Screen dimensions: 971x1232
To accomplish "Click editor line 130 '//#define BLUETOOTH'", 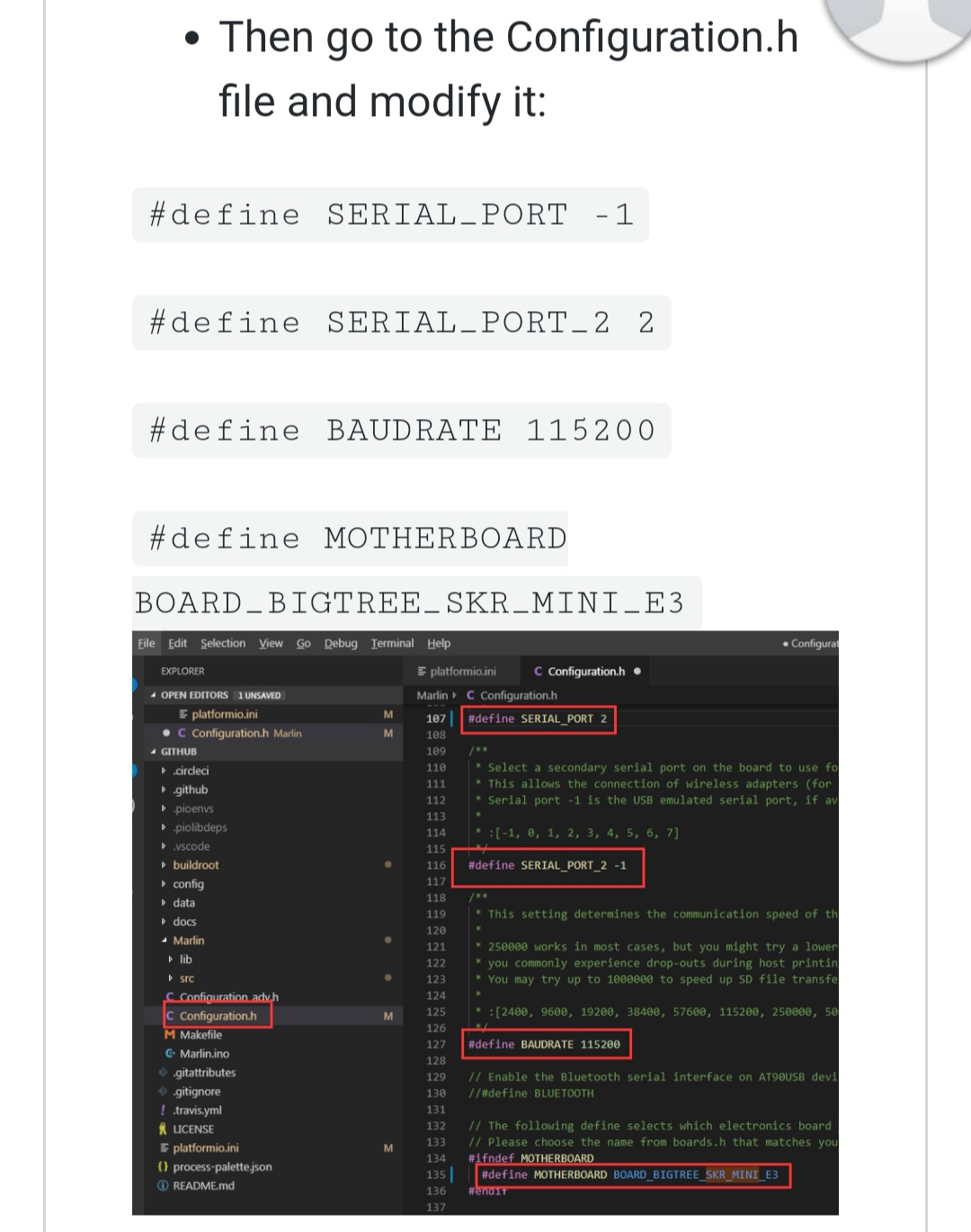I will point(531,1094).
